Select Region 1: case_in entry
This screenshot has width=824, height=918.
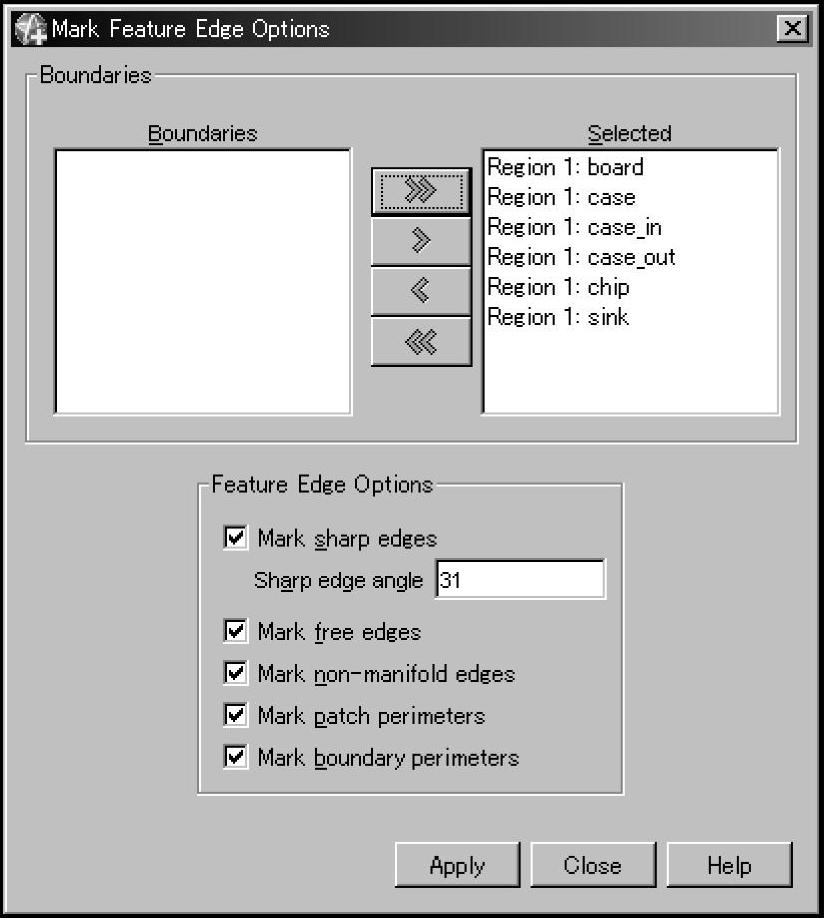574,227
